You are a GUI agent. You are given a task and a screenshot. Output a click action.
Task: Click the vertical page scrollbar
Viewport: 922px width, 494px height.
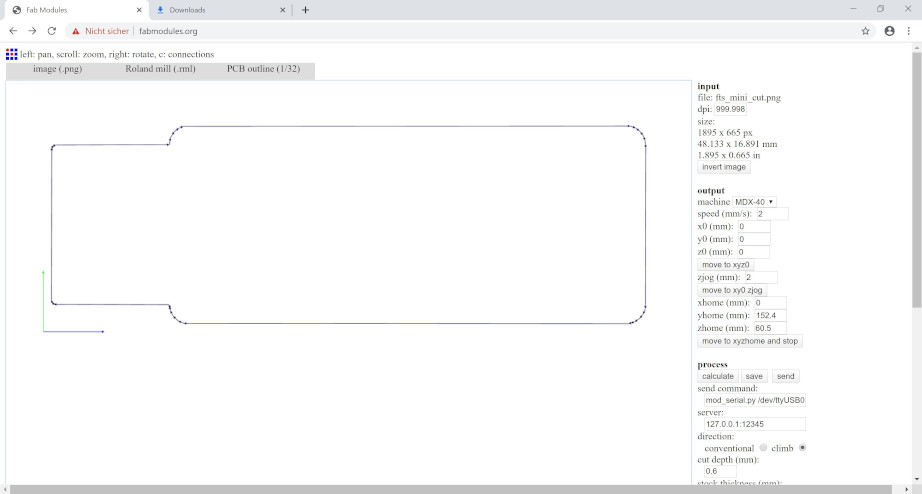917,180
